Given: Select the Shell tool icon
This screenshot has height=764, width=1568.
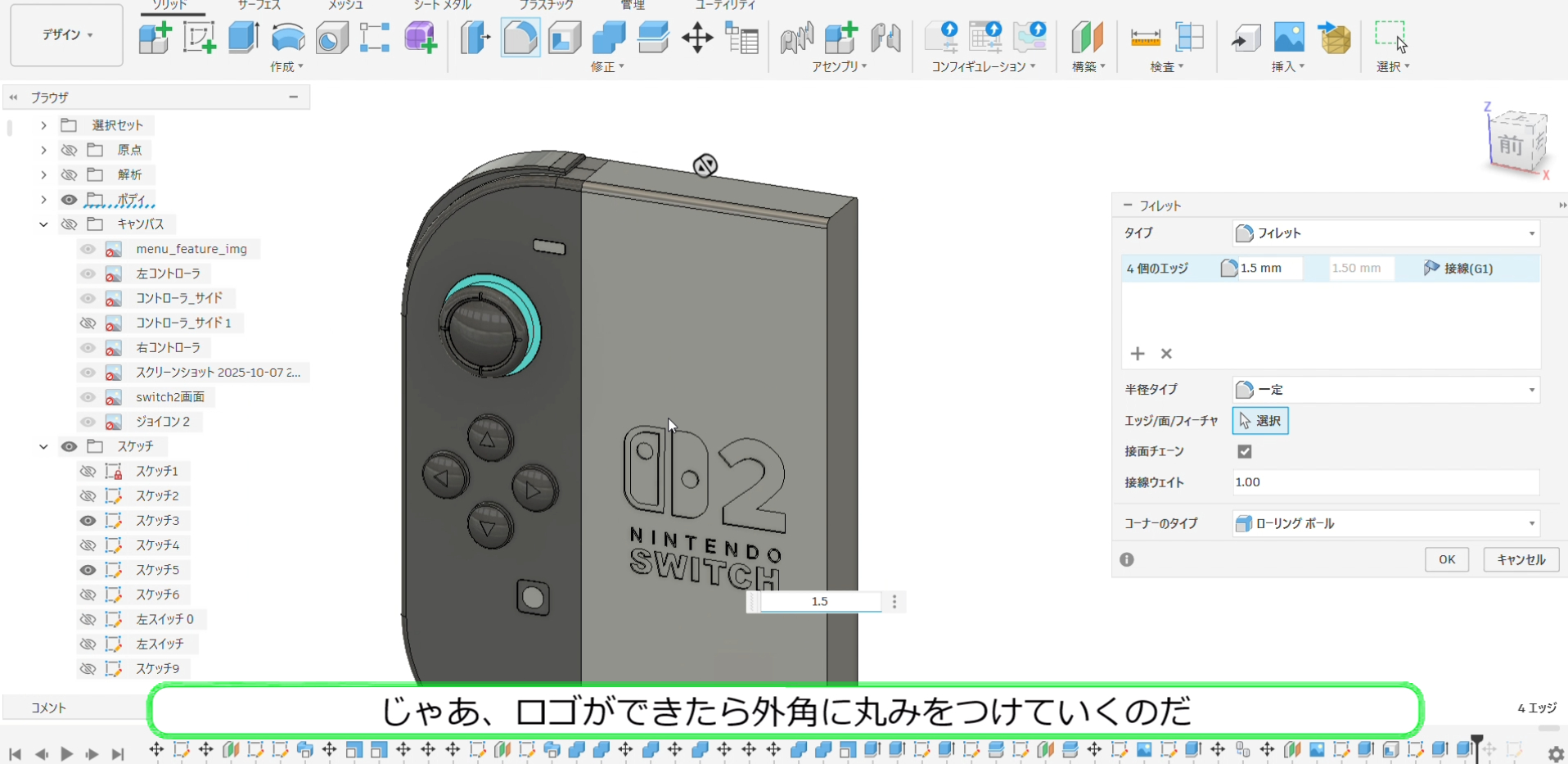Looking at the screenshot, I should [x=565, y=38].
